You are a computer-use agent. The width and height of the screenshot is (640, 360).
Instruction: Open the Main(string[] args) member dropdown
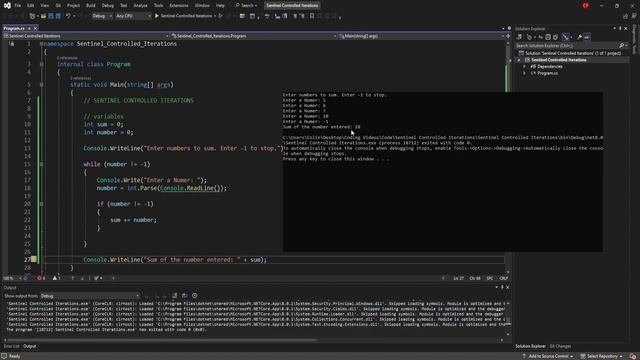click(422, 36)
